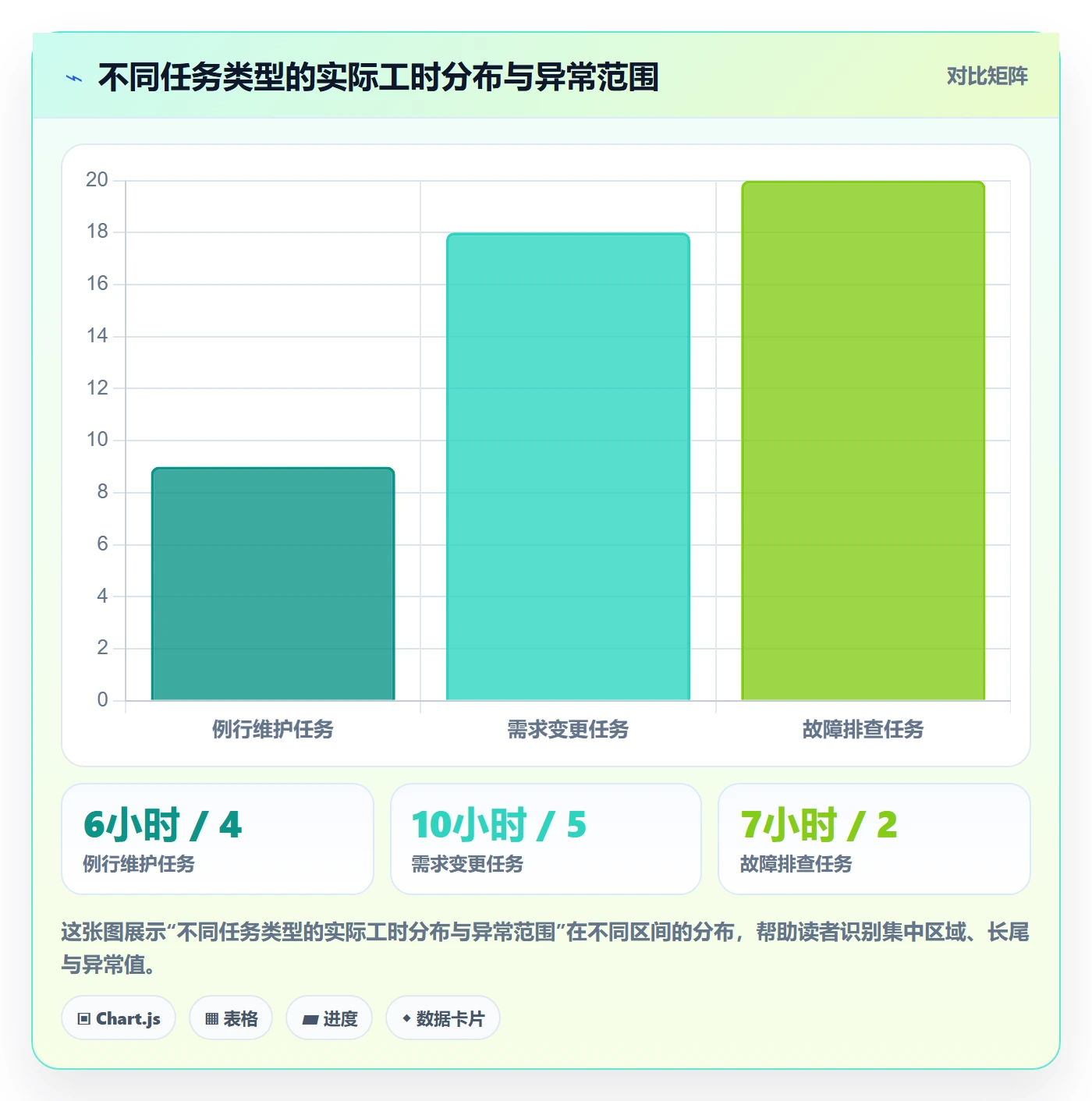Image resolution: width=1092 pixels, height=1101 pixels.
Task: Click the 对比矩阵 label in the header
Action: pyautogui.click(x=987, y=76)
